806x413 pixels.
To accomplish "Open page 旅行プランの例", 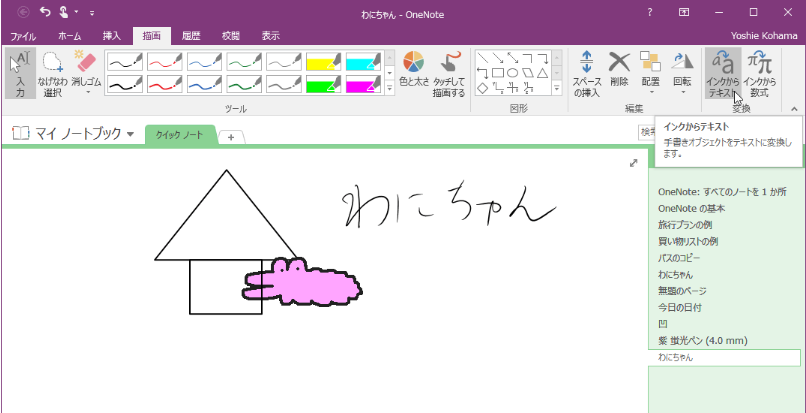I will click(685, 225).
